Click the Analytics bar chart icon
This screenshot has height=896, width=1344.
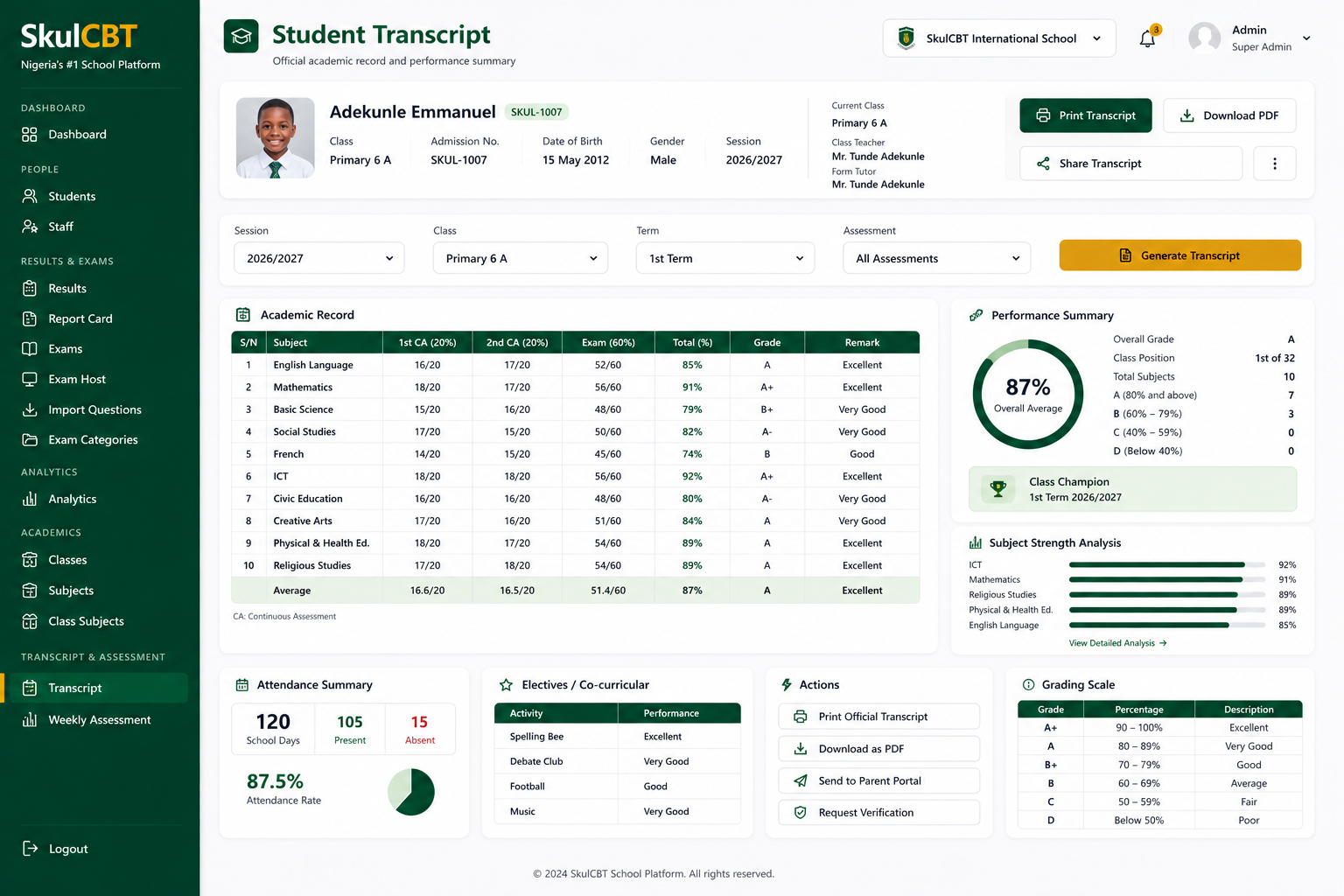point(30,499)
